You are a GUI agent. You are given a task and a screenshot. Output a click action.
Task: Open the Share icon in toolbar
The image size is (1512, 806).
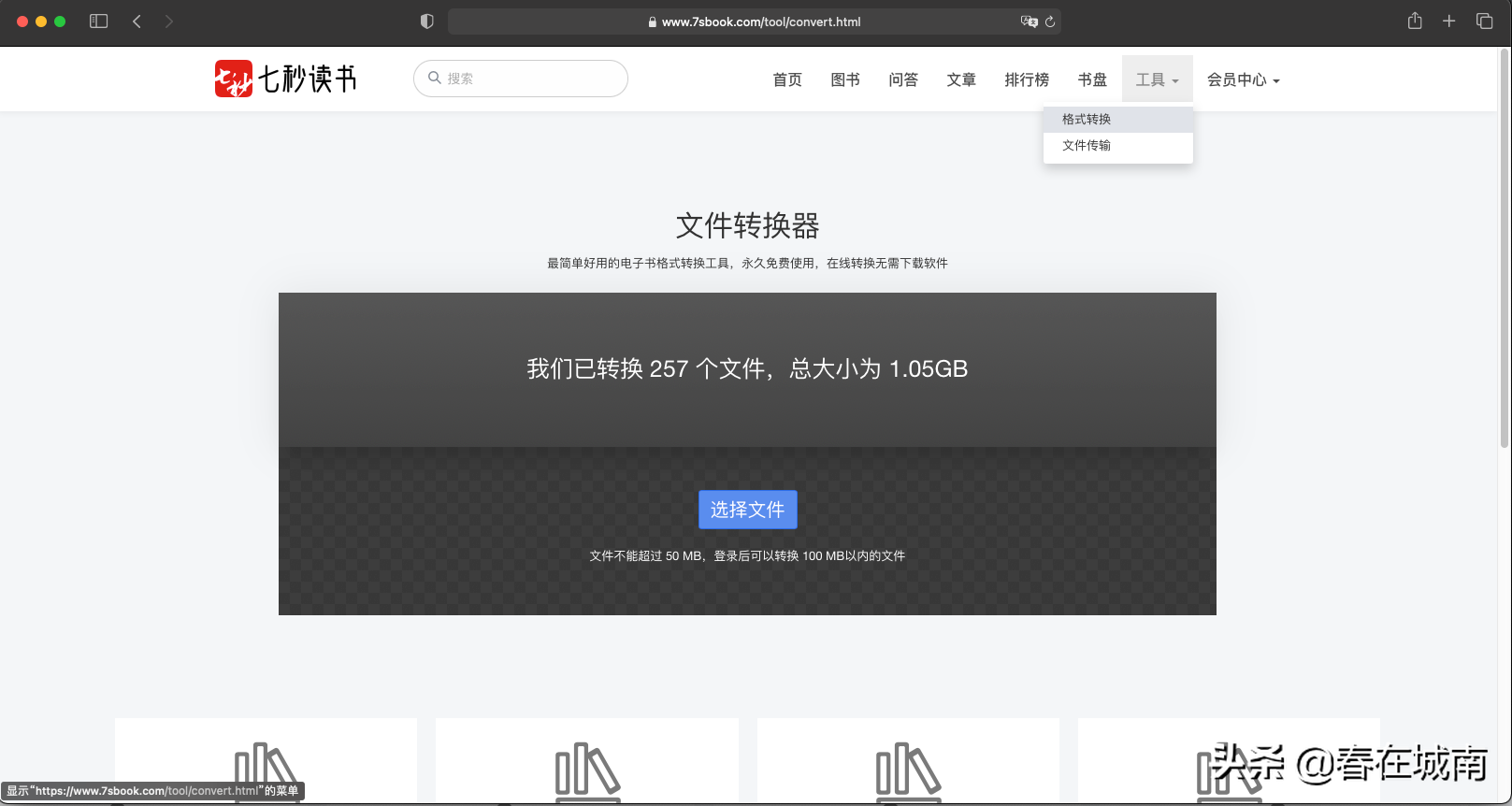(1415, 22)
